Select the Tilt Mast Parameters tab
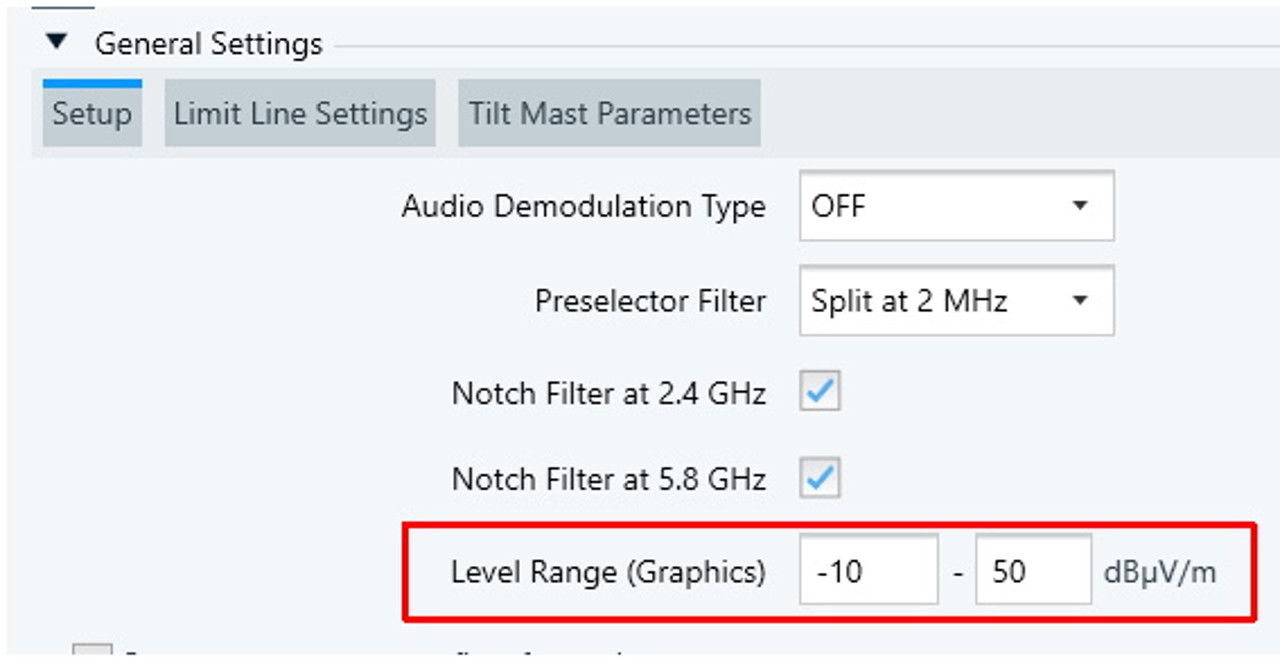Viewport: 1280px width, 659px height. 609,114
